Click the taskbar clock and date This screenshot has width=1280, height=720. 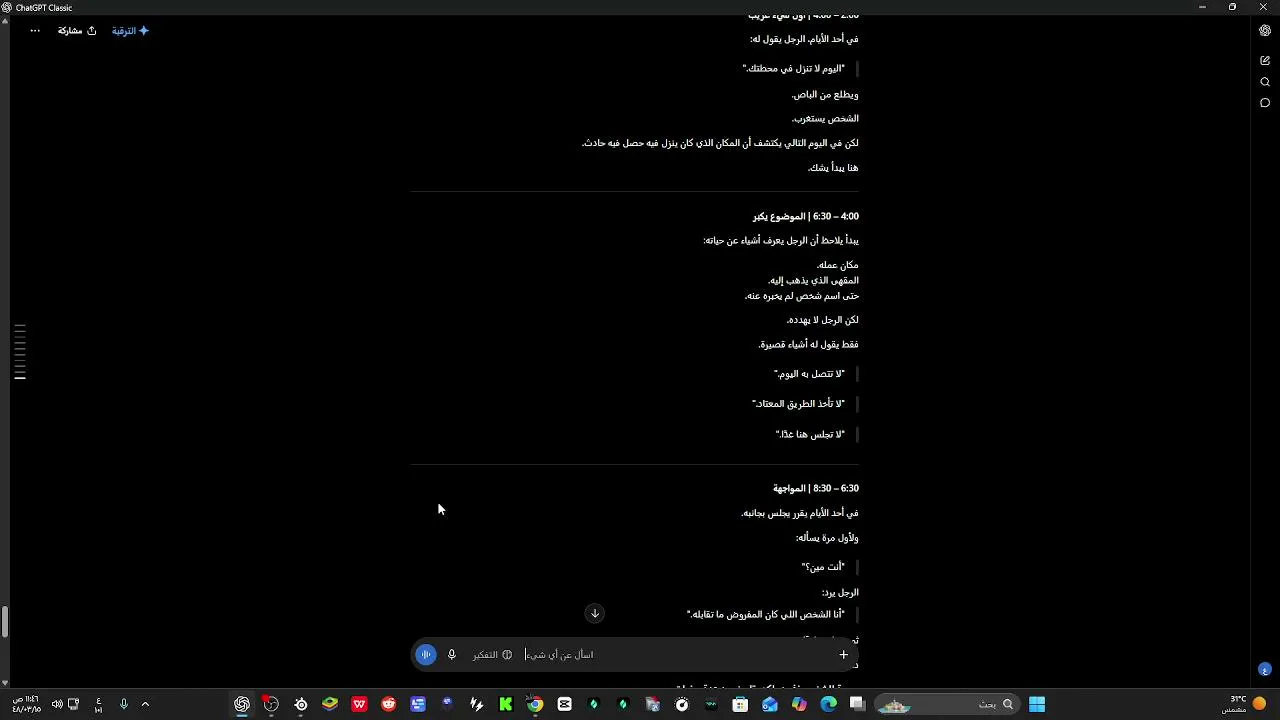27,704
